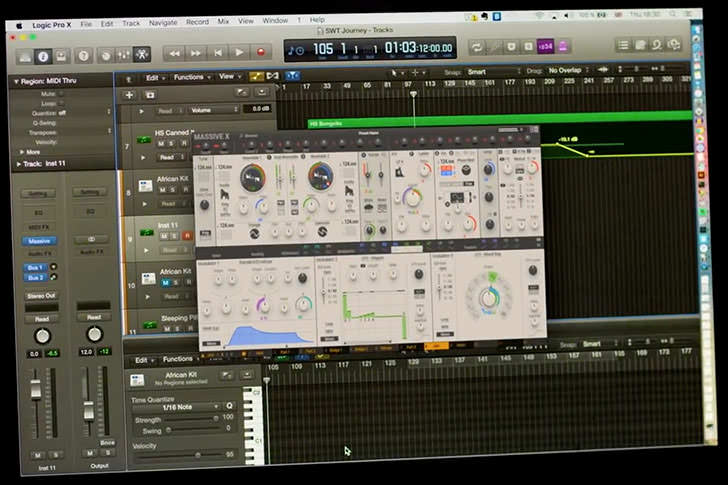Screen dimensions: 728x485
Task: Toggle purple count-in 1234 button
Action: tap(545, 46)
